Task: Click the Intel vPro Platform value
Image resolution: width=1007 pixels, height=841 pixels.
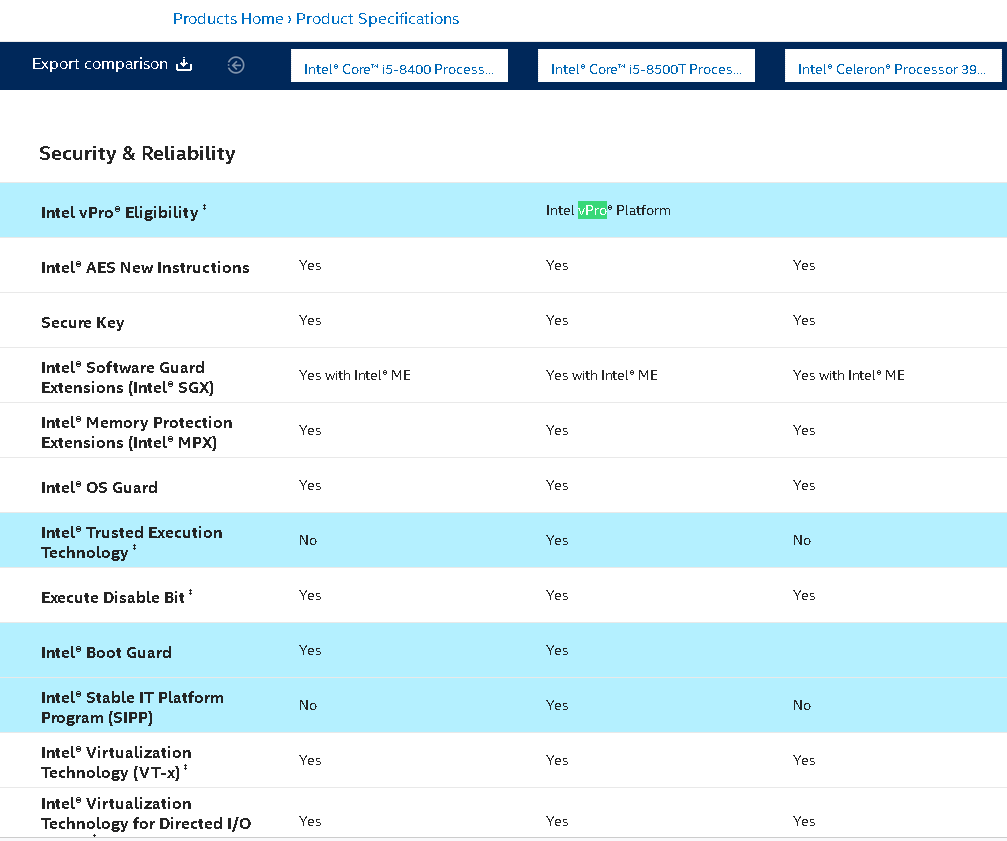Action: pos(608,211)
